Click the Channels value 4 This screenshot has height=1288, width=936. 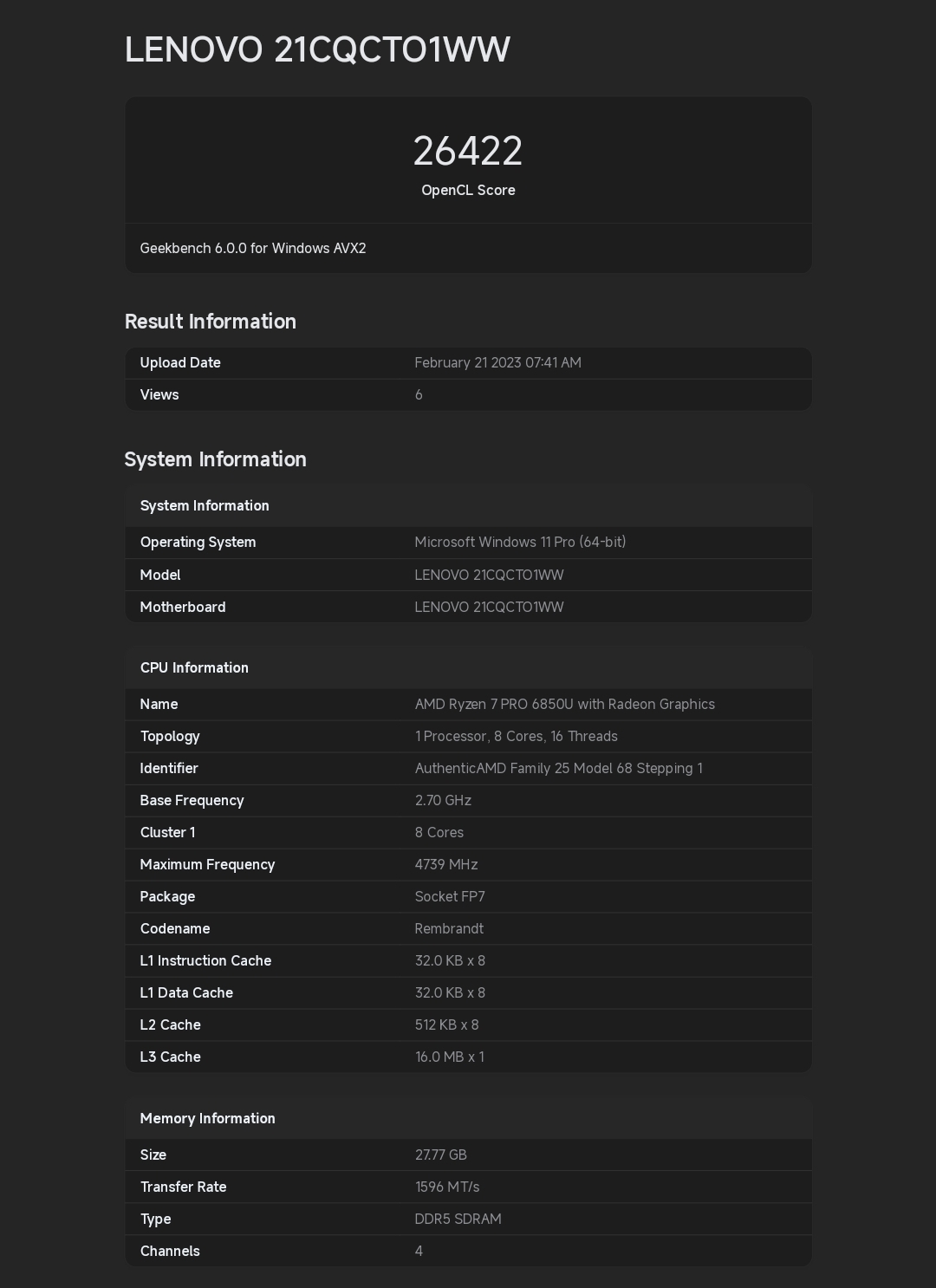(x=419, y=1251)
